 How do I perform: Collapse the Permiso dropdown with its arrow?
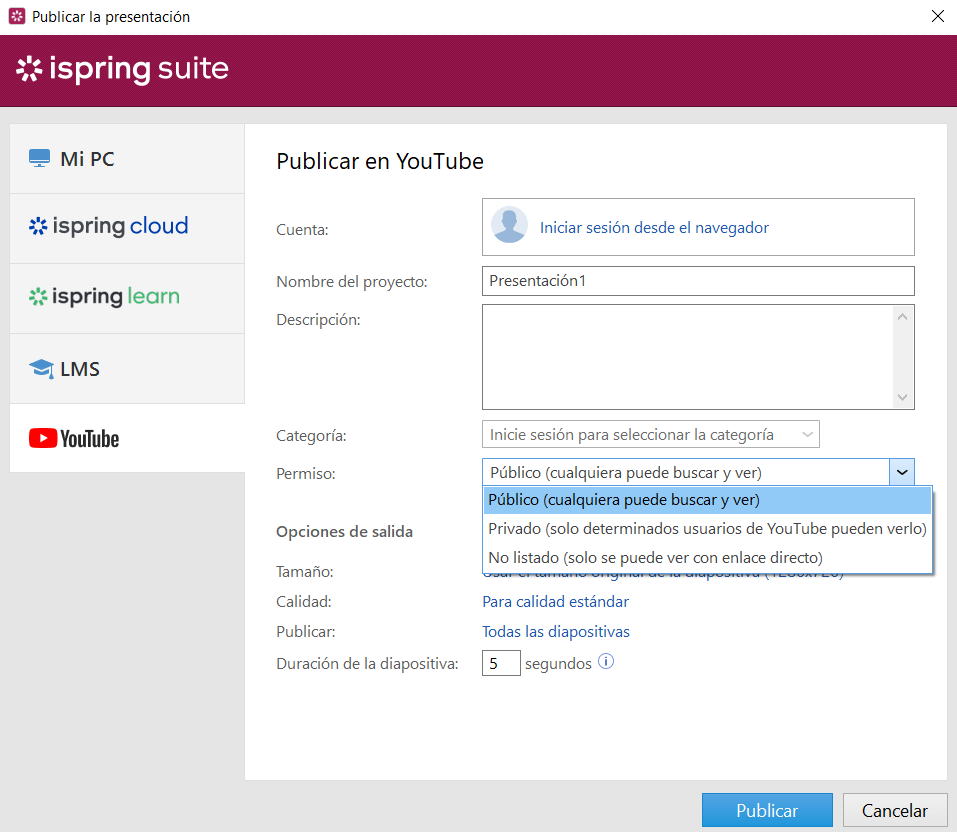click(902, 471)
